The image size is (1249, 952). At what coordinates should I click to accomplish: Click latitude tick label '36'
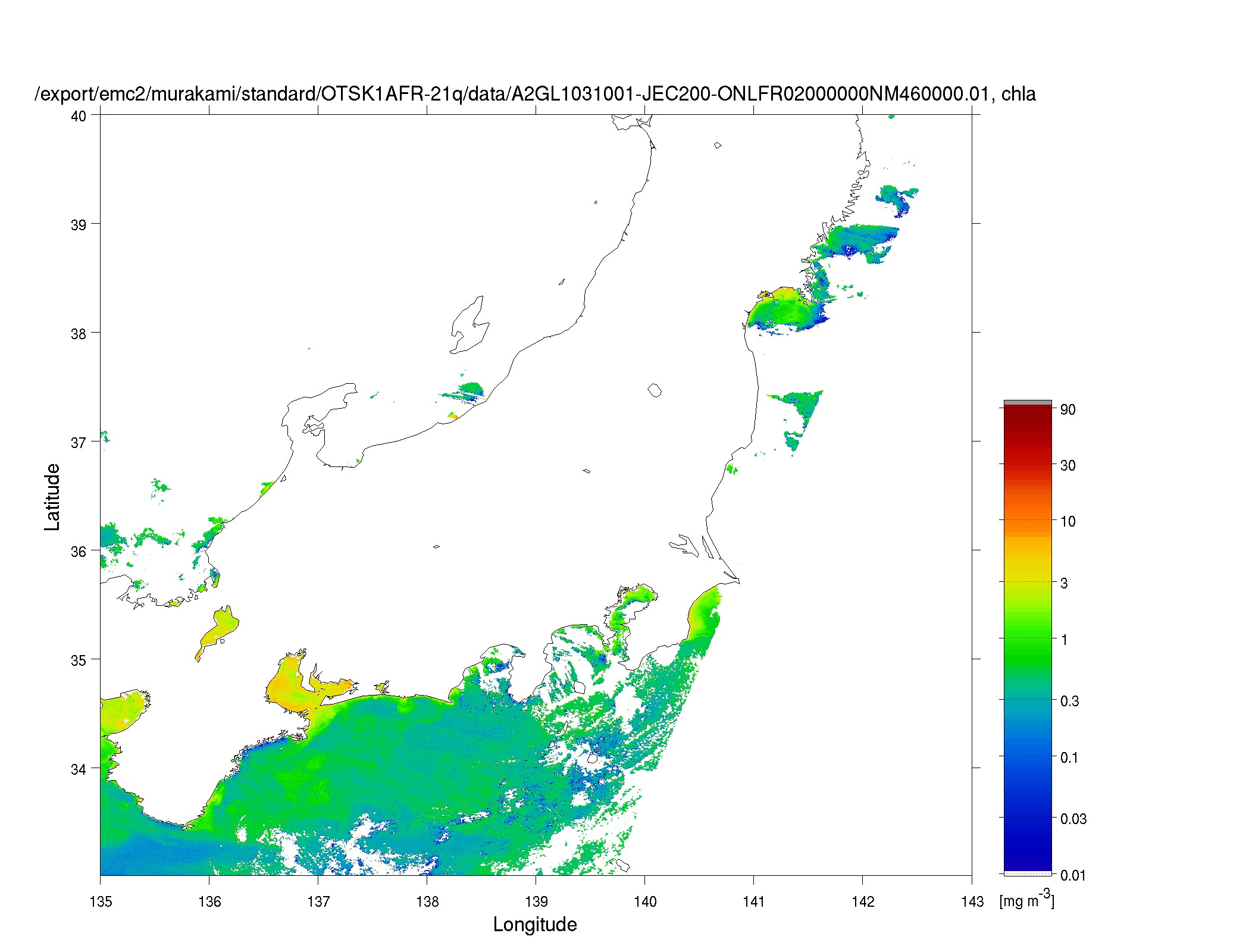(79, 552)
